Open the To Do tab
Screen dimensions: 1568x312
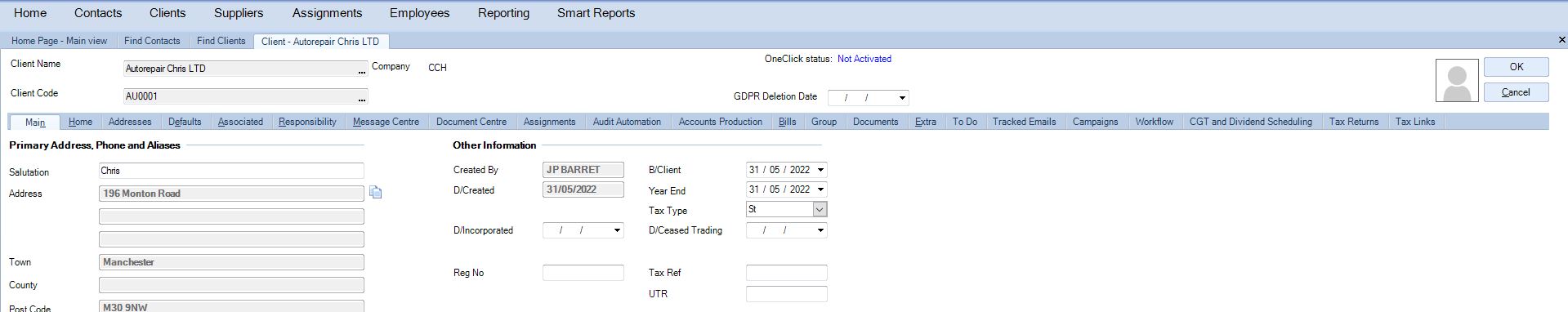(x=964, y=122)
